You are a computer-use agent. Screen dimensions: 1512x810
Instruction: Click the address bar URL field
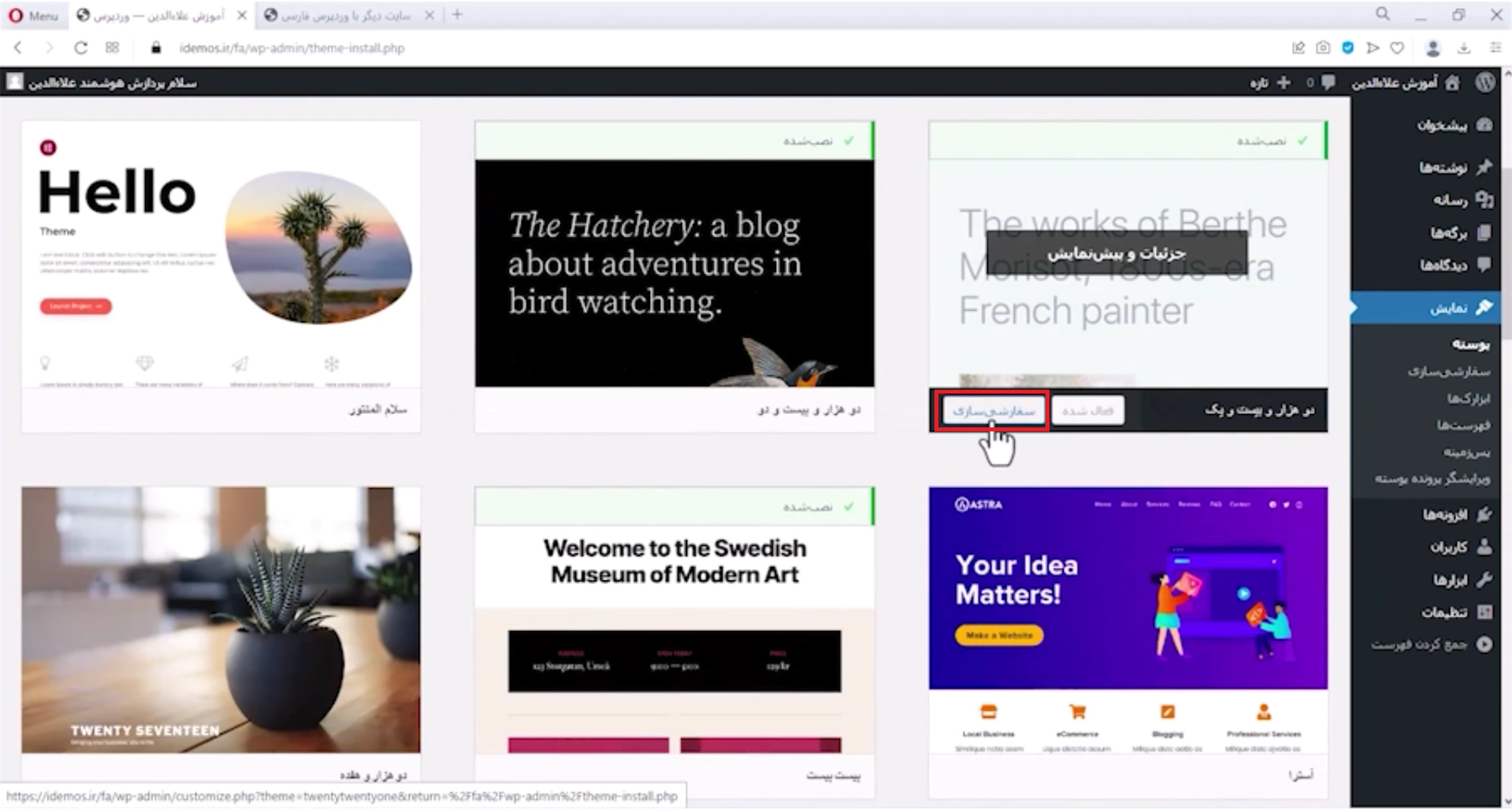point(292,48)
